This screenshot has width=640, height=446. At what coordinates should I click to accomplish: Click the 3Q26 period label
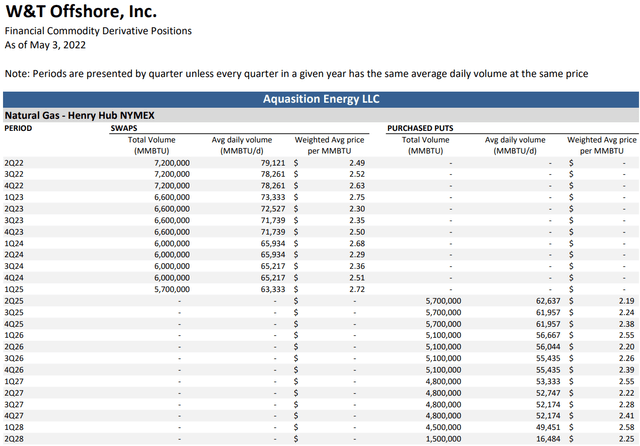(x=14, y=358)
